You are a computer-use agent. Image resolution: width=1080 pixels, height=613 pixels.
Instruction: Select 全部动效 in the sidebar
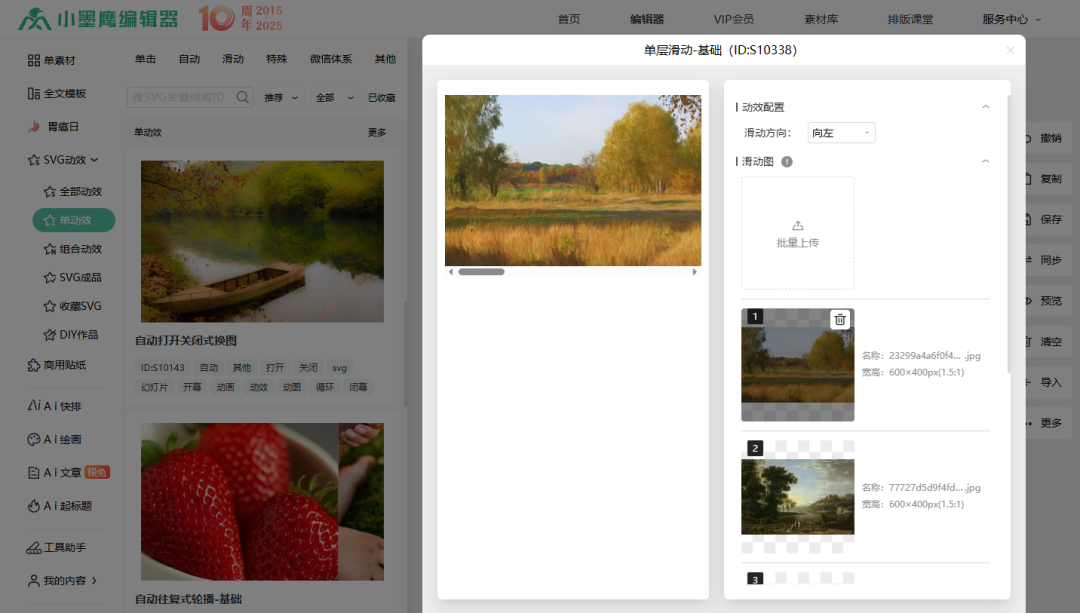coord(72,191)
